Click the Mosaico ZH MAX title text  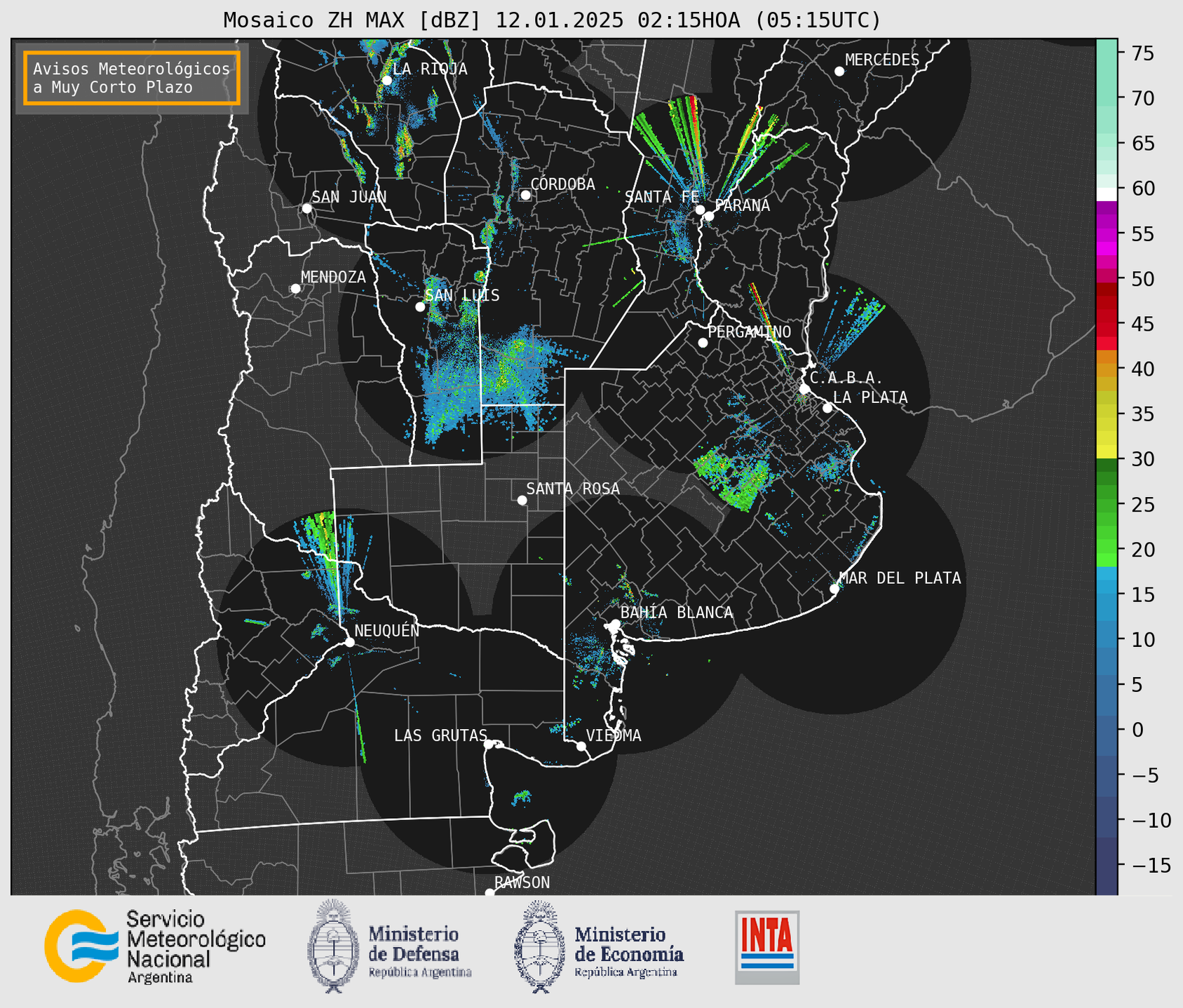[552, 20]
